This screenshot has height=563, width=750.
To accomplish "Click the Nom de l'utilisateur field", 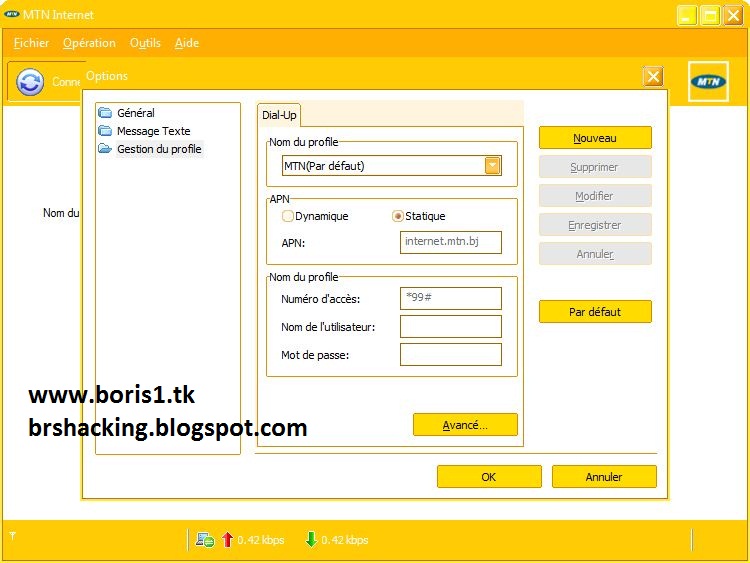I will 451,327.
